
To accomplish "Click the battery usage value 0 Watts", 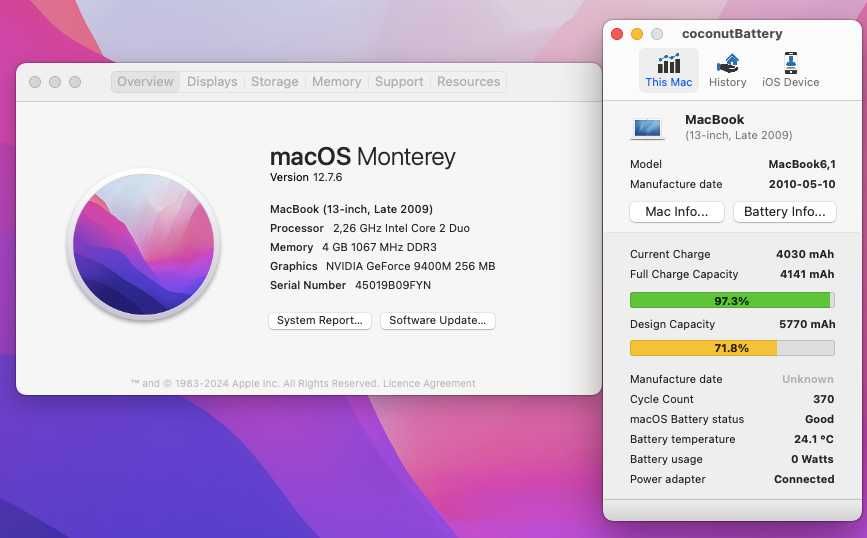I will click(812, 459).
